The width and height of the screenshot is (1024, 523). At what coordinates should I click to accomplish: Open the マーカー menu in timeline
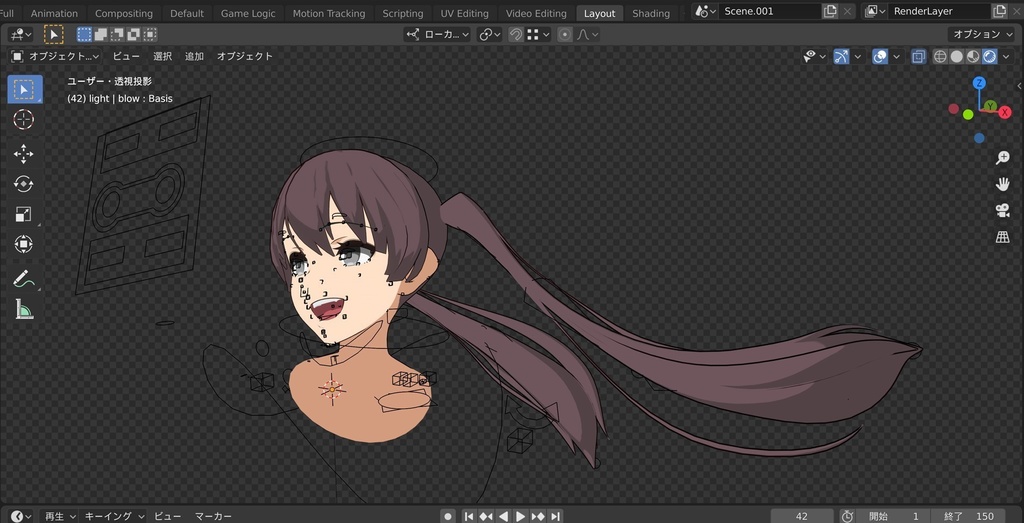[x=213, y=516]
